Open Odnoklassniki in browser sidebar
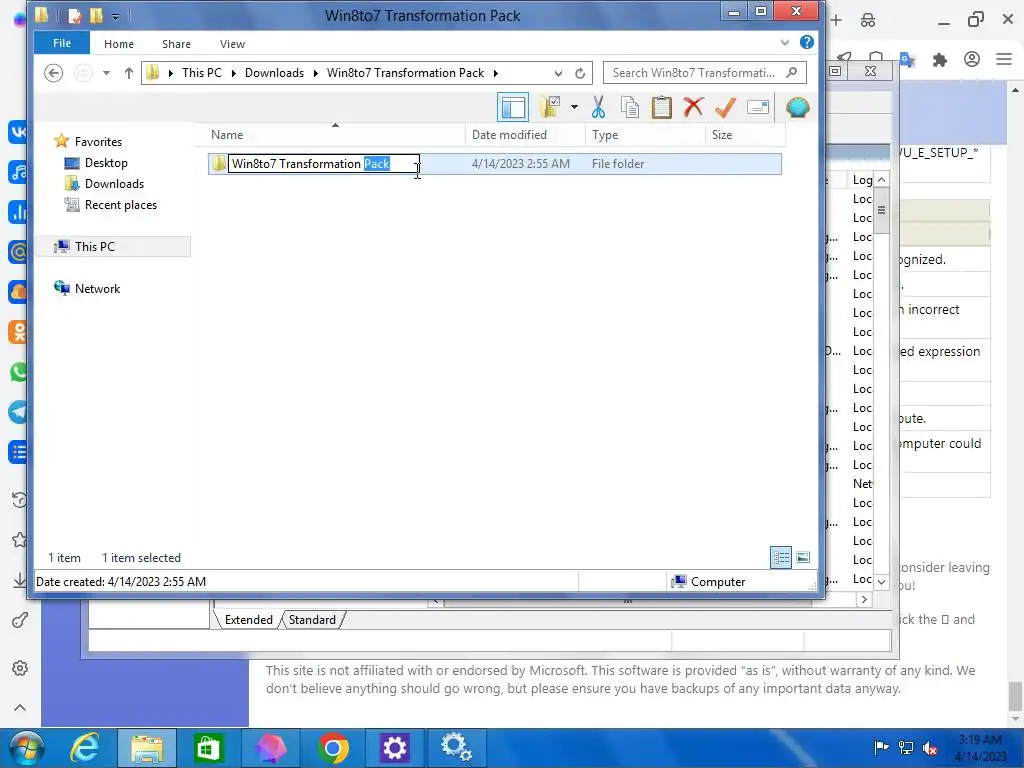 coord(18,332)
